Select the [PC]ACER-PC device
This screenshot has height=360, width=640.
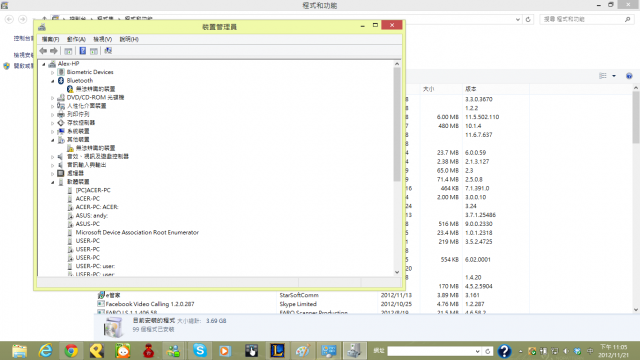93,190
